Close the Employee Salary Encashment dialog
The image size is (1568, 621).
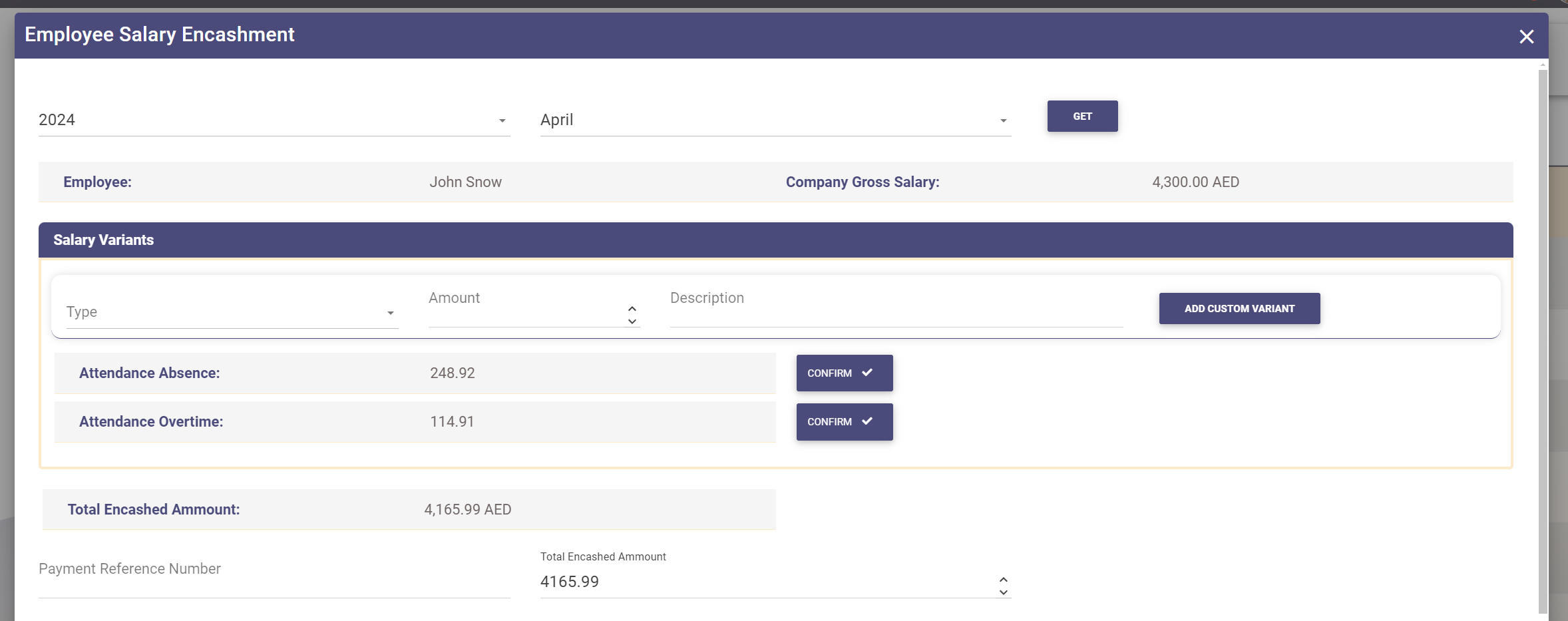coord(1526,37)
